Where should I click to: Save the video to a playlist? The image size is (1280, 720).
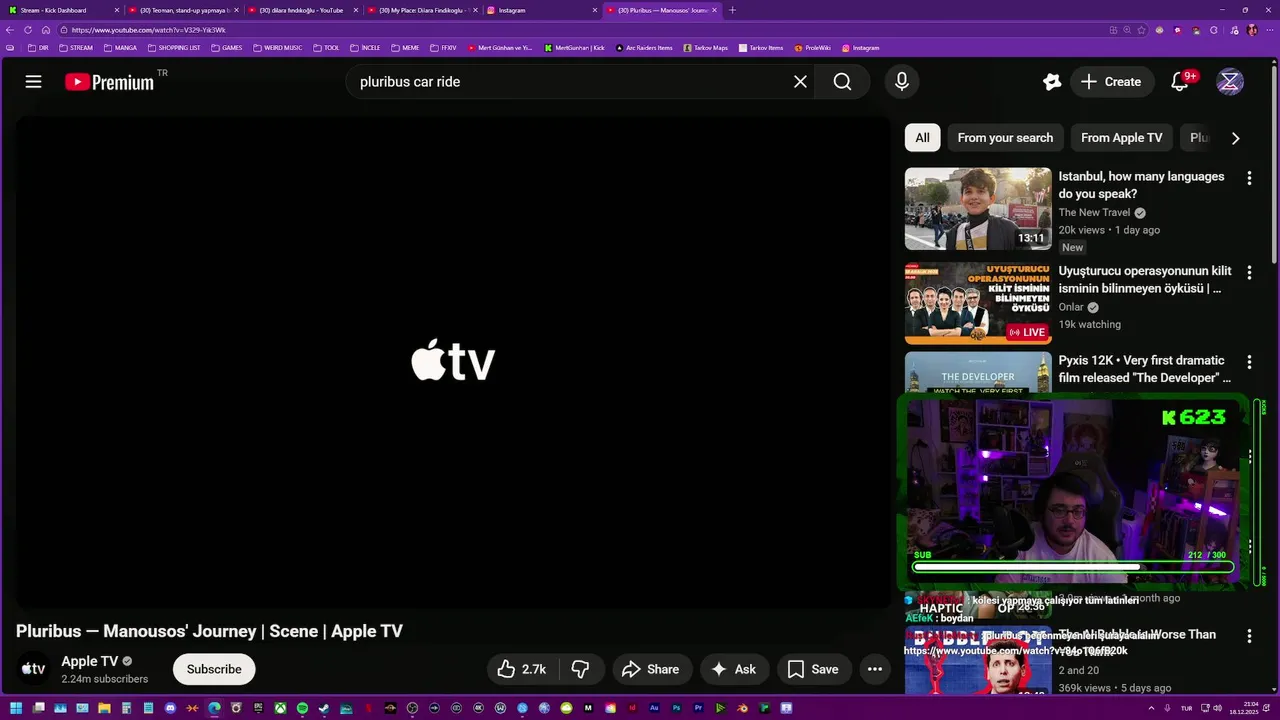point(814,669)
